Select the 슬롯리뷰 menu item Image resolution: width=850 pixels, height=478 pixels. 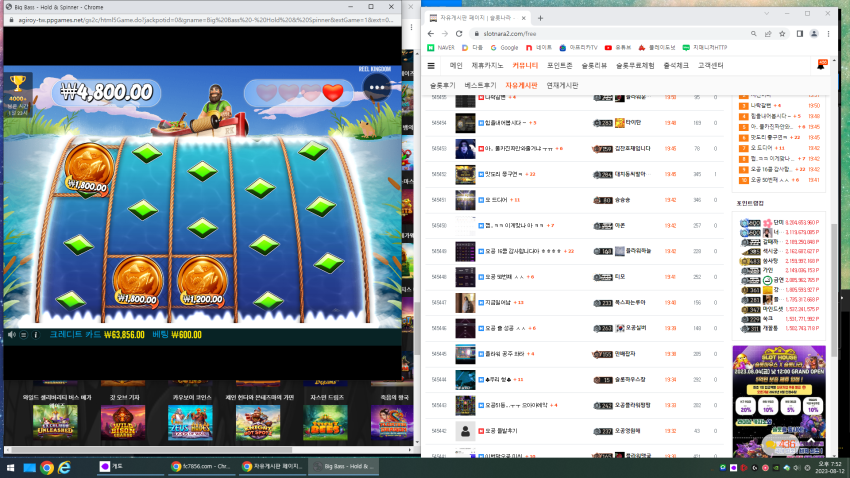[x=594, y=66]
